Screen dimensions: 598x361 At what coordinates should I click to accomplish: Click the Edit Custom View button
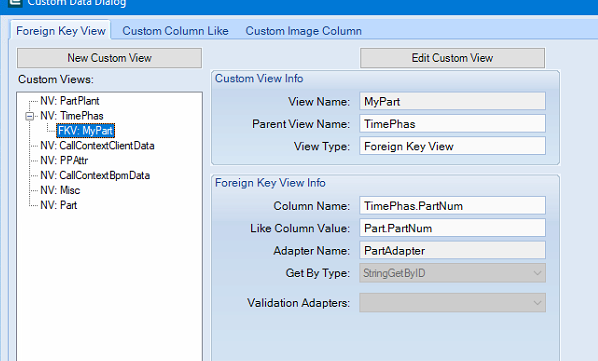point(452,58)
